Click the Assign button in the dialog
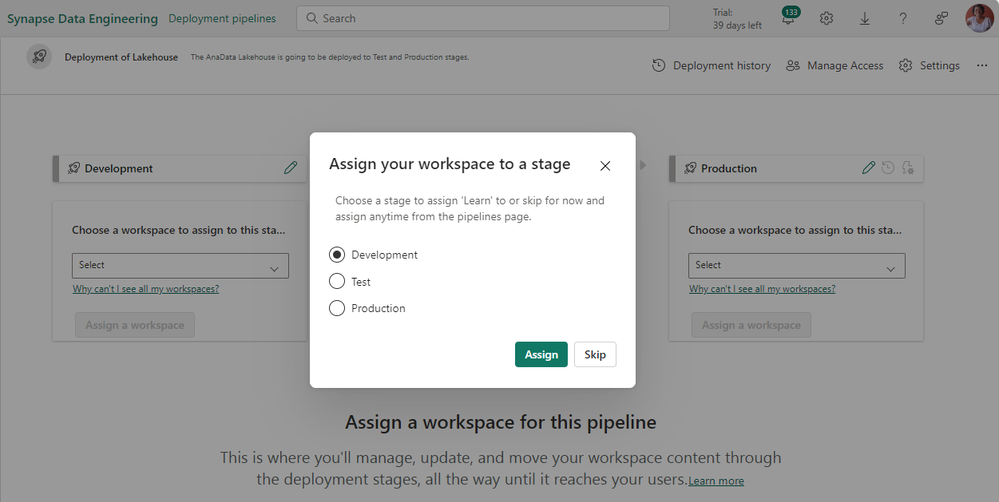The image size is (999, 502). pos(541,354)
